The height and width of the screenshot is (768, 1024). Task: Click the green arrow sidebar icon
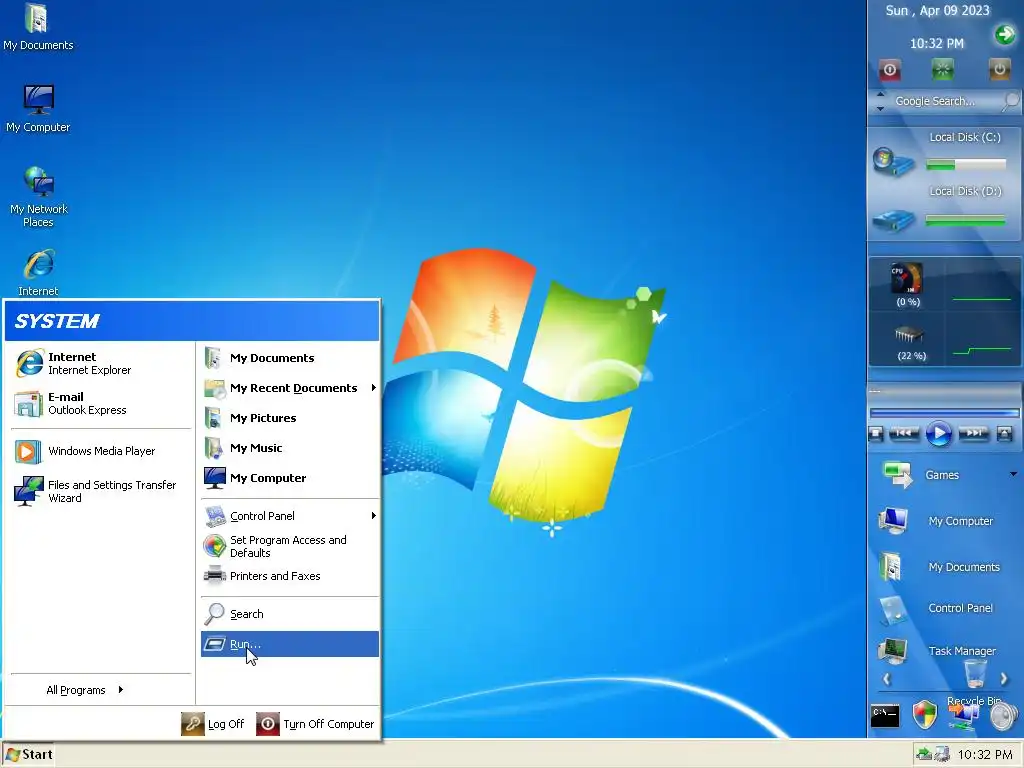pyautogui.click(x=1005, y=35)
